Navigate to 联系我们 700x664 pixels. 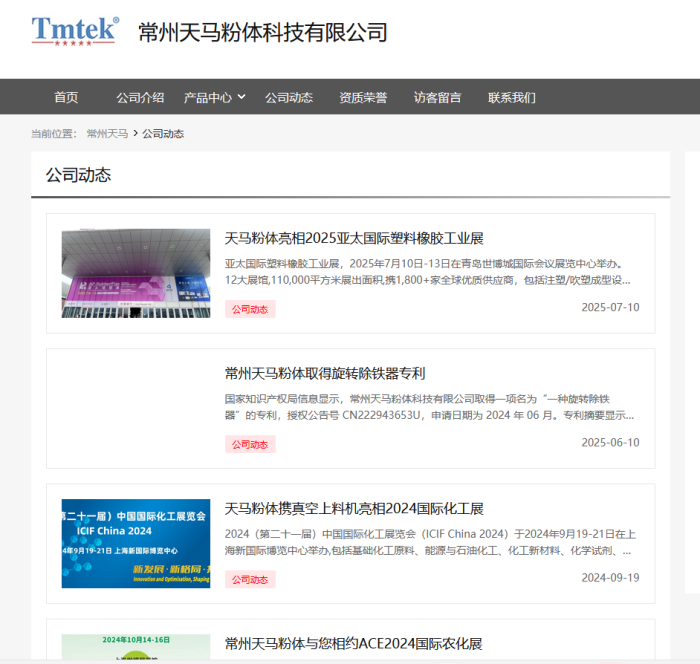coord(512,97)
